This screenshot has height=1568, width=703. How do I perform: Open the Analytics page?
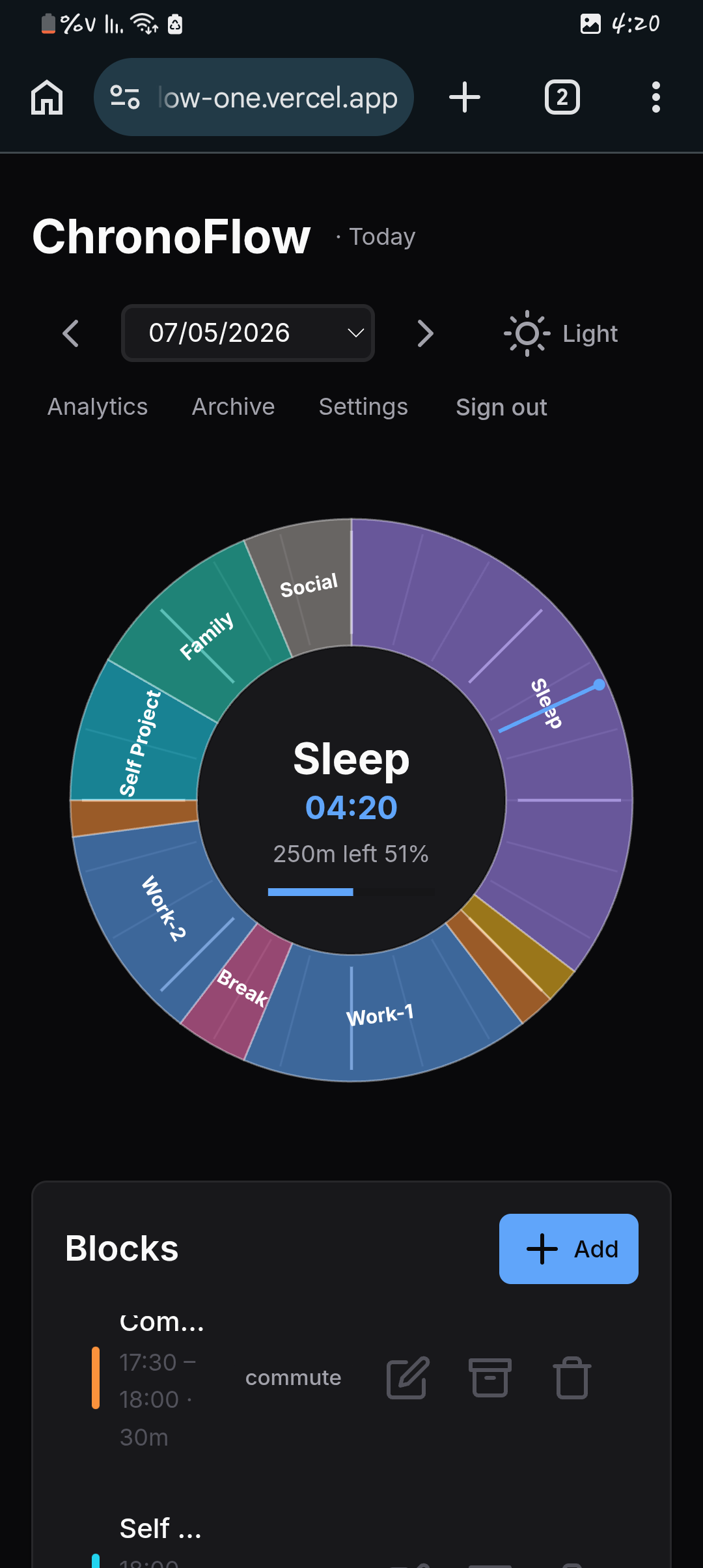pos(98,407)
